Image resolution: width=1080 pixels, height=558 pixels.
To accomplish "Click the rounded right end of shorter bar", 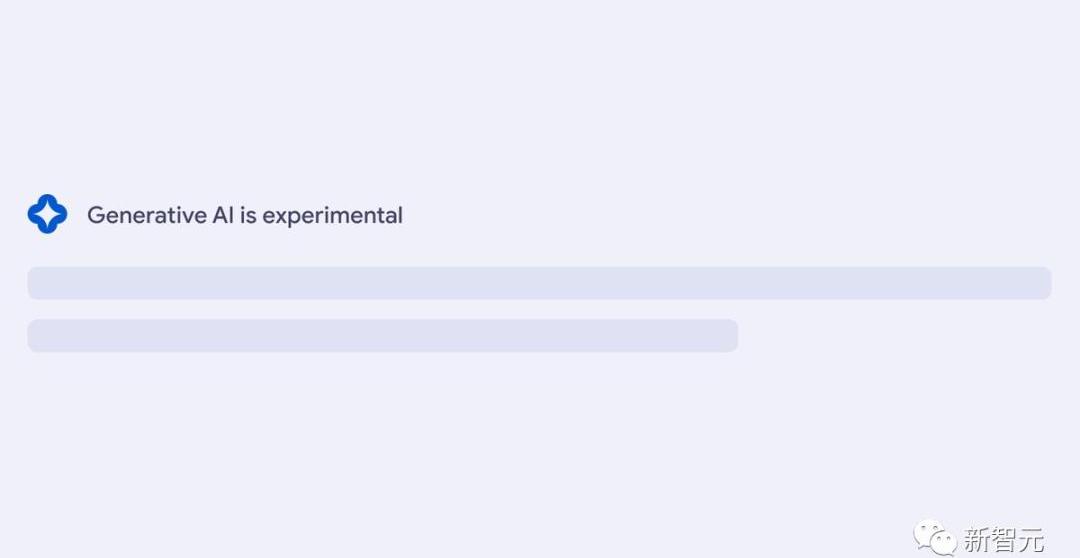I will click(x=730, y=336).
